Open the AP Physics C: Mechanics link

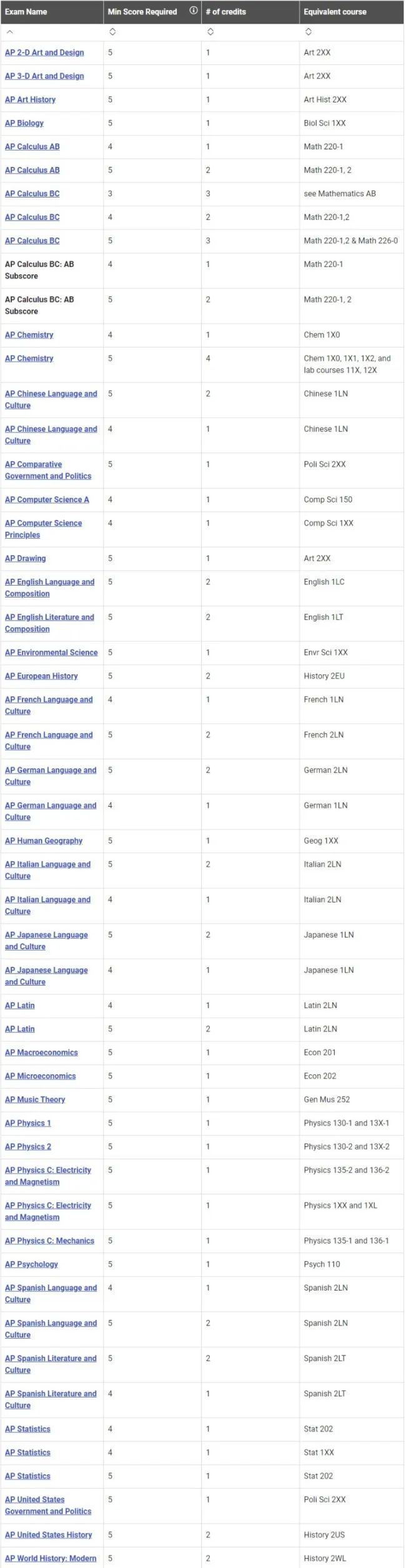click(49, 1241)
